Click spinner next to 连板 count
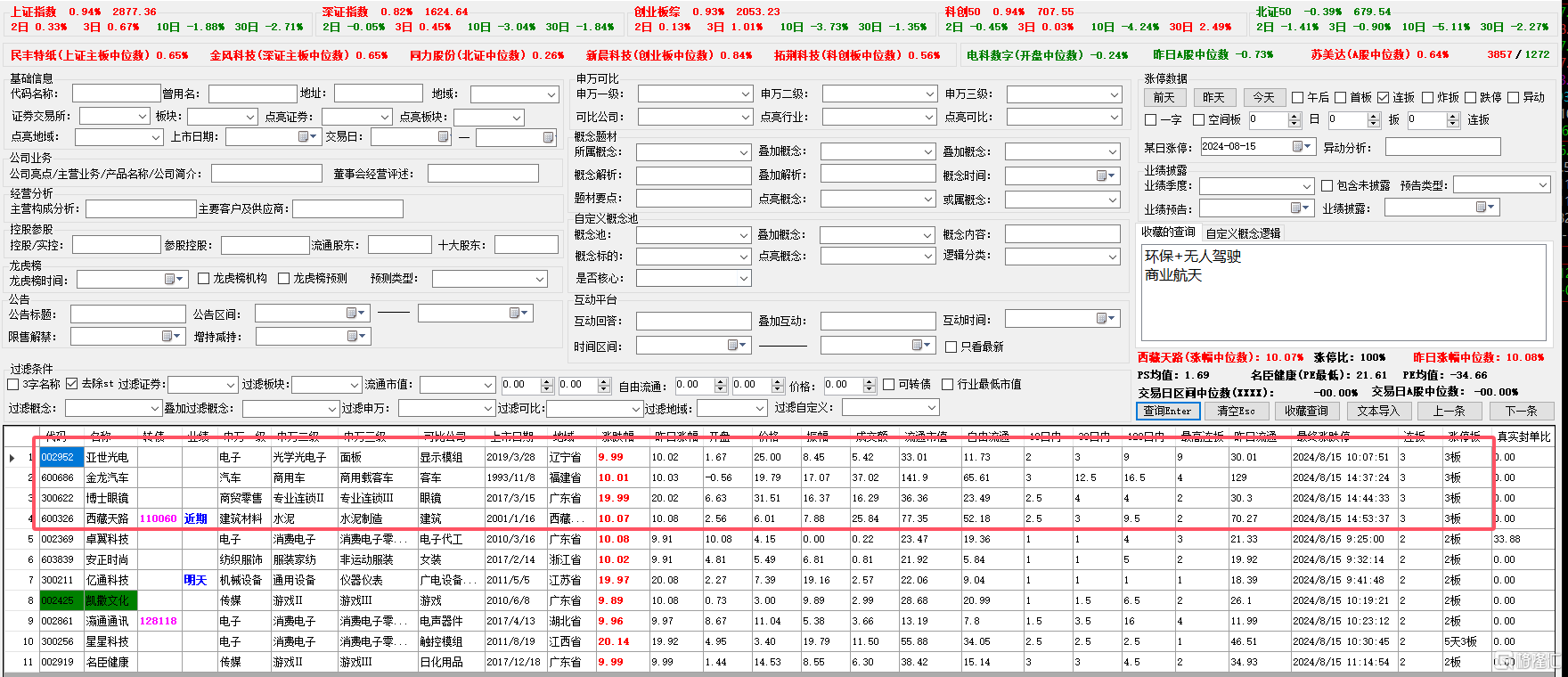The width and height of the screenshot is (1568, 677). click(x=1452, y=119)
